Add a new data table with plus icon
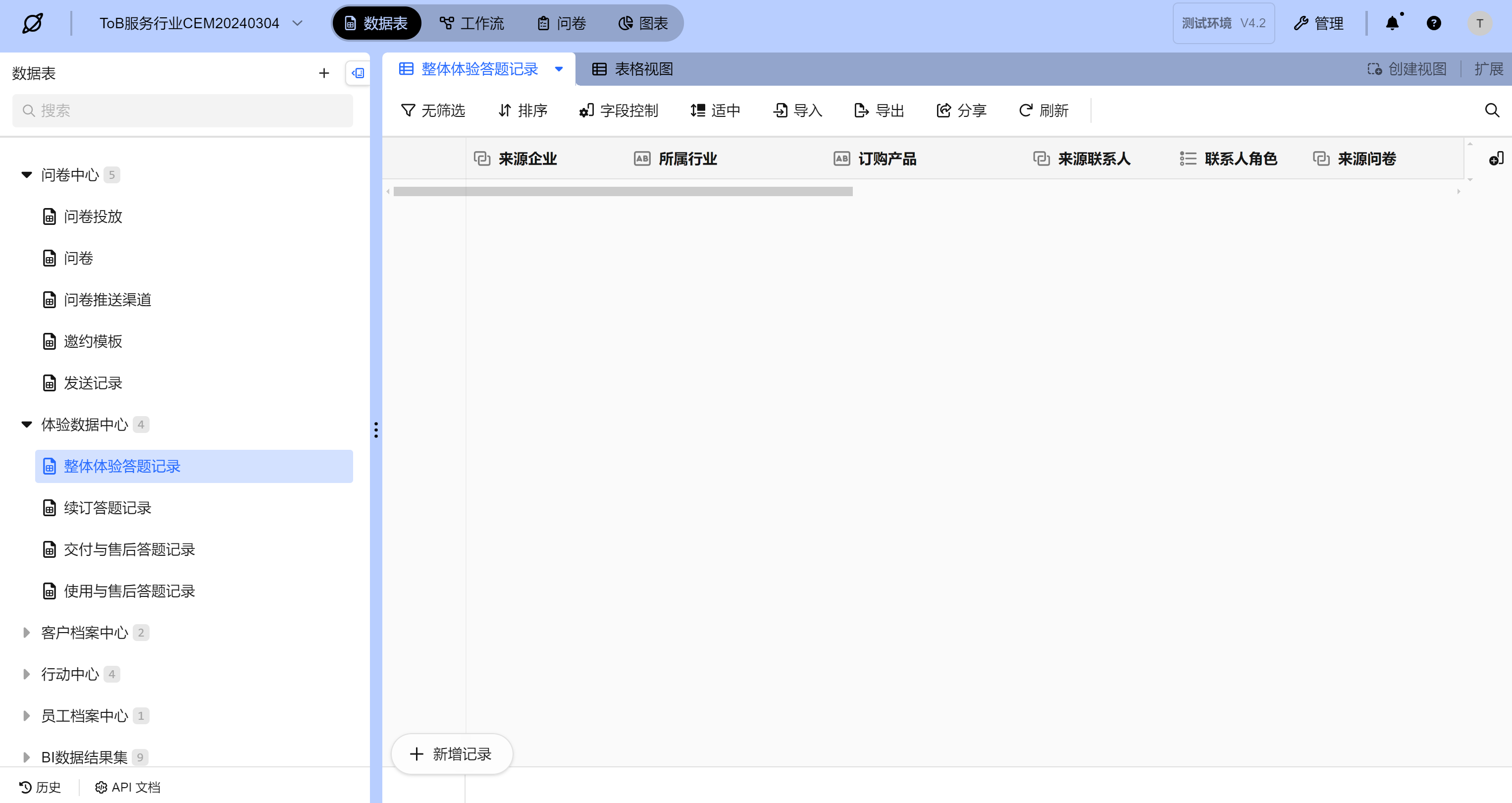 click(324, 73)
